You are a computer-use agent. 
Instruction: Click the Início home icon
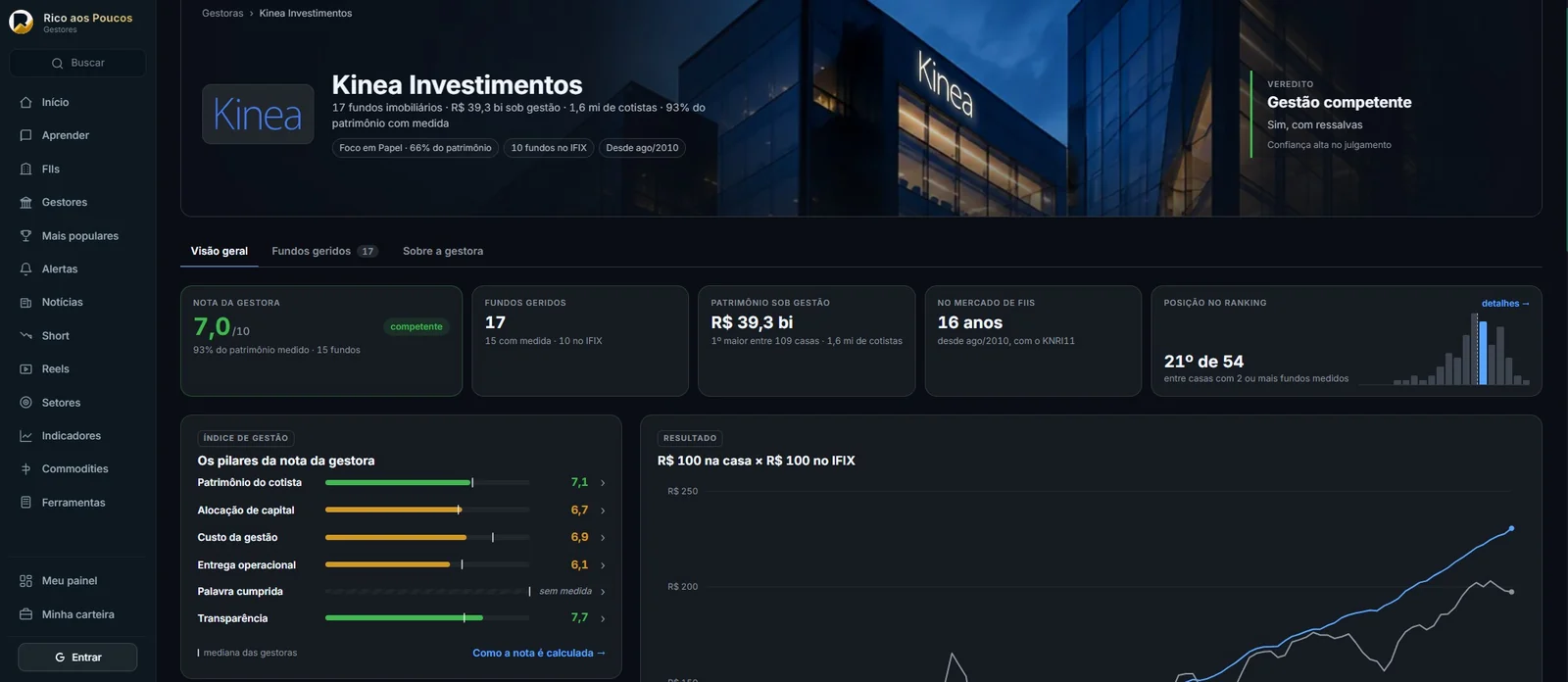(26, 102)
